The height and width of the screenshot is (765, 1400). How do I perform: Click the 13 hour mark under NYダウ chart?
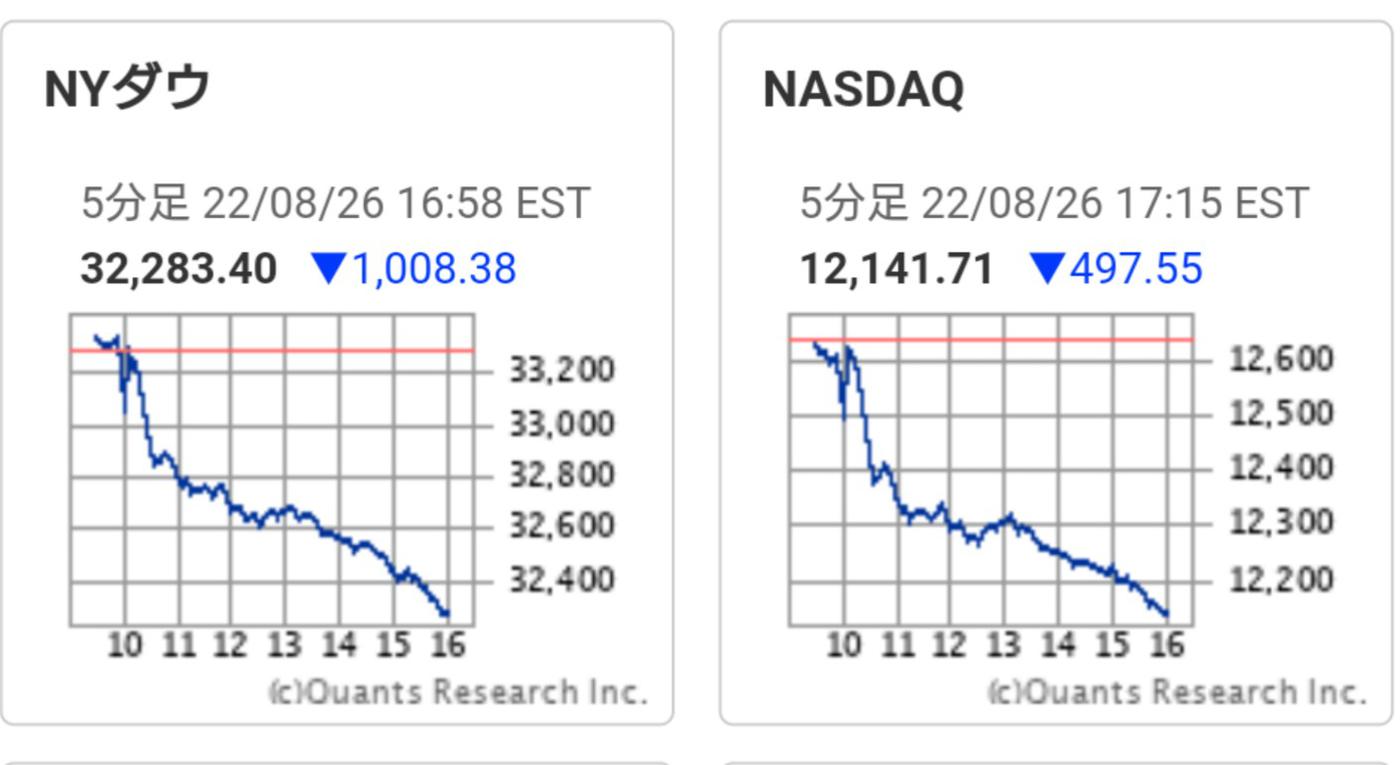pos(284,645)
